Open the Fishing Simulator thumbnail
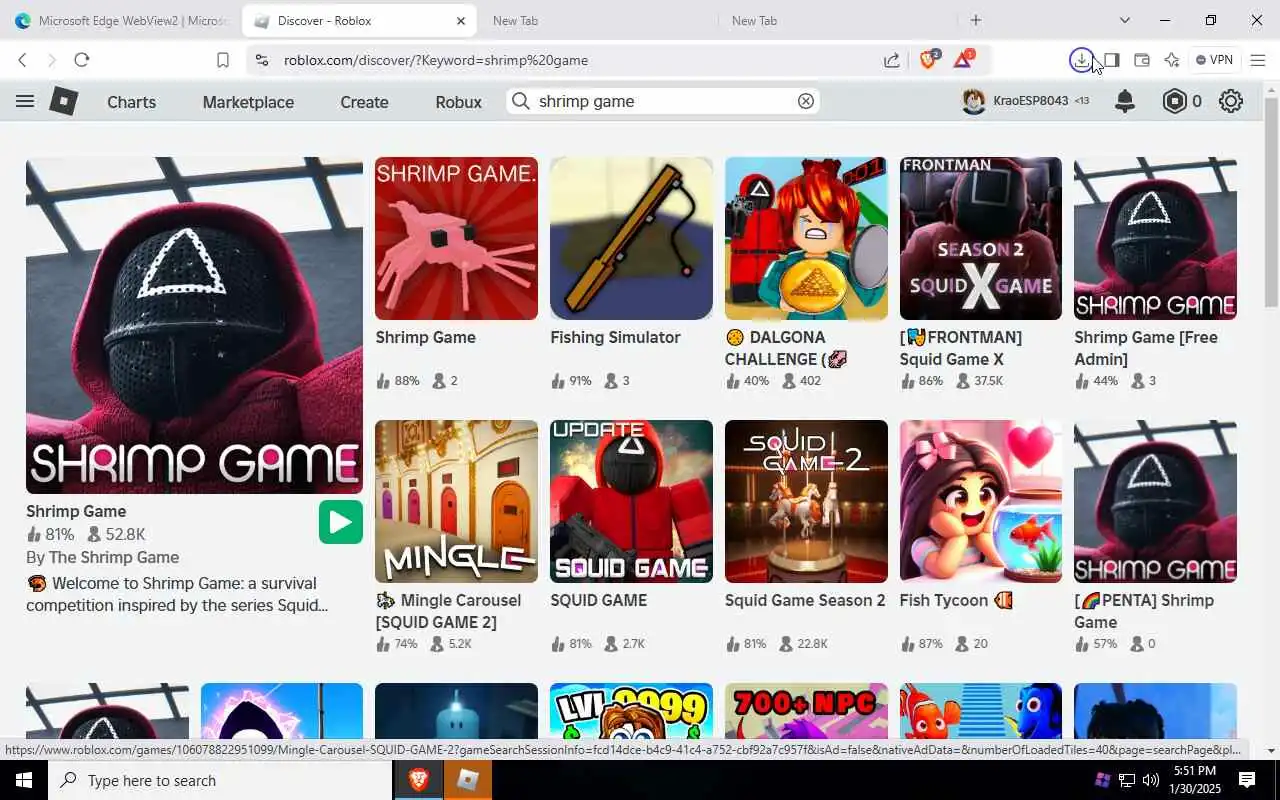 point(631,238)
